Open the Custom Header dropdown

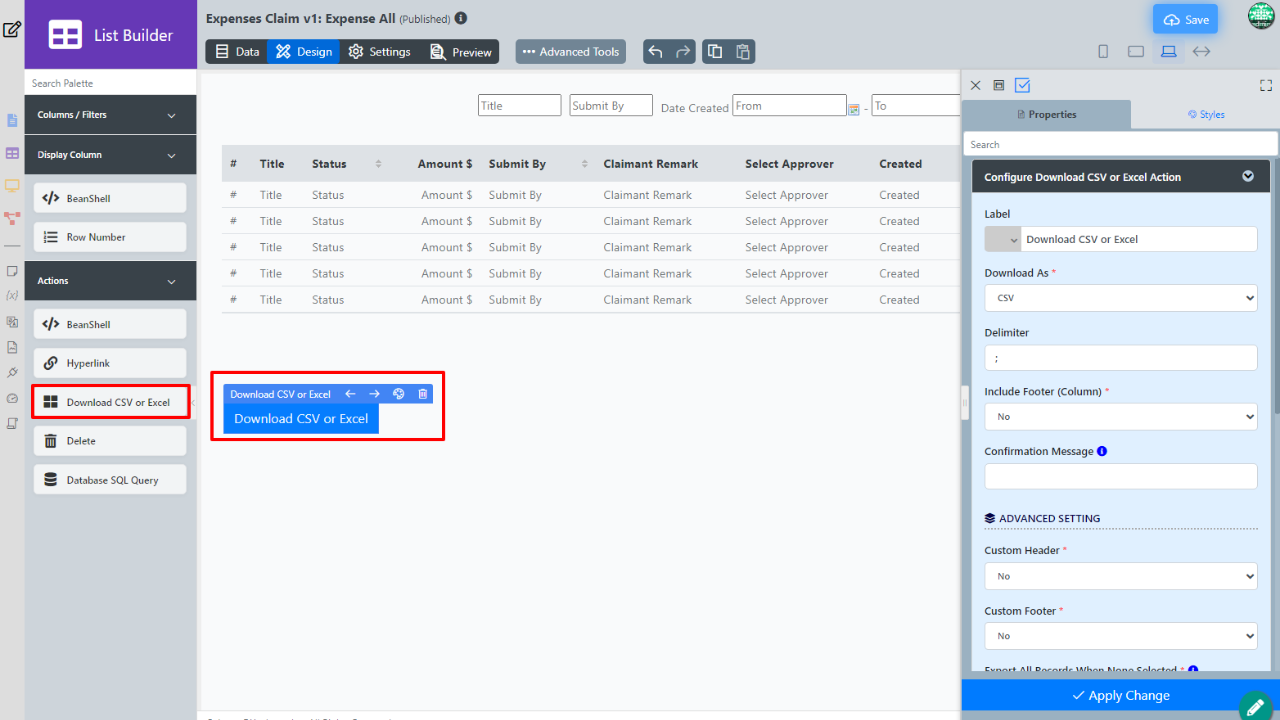click(1120, 576)
